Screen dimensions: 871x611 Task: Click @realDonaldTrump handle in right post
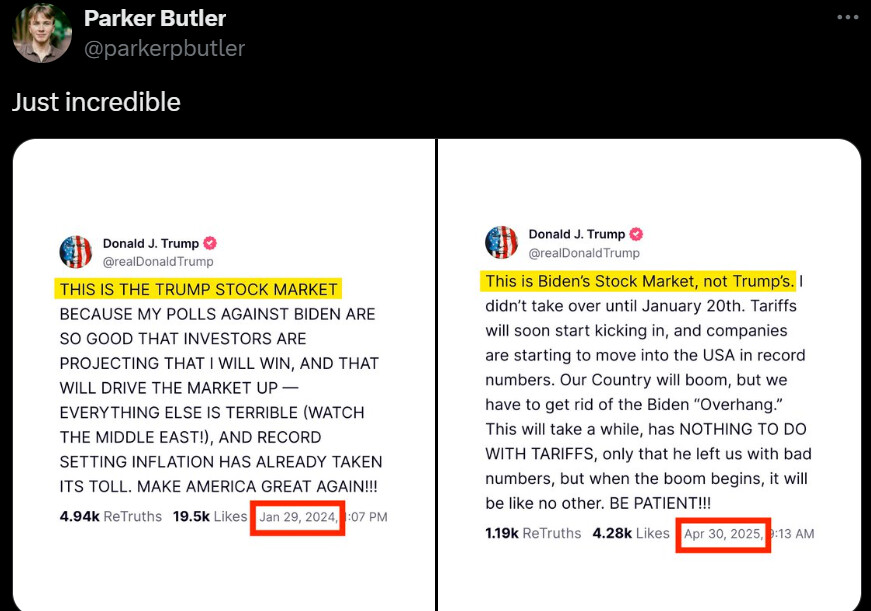click(x=584, y=253)
